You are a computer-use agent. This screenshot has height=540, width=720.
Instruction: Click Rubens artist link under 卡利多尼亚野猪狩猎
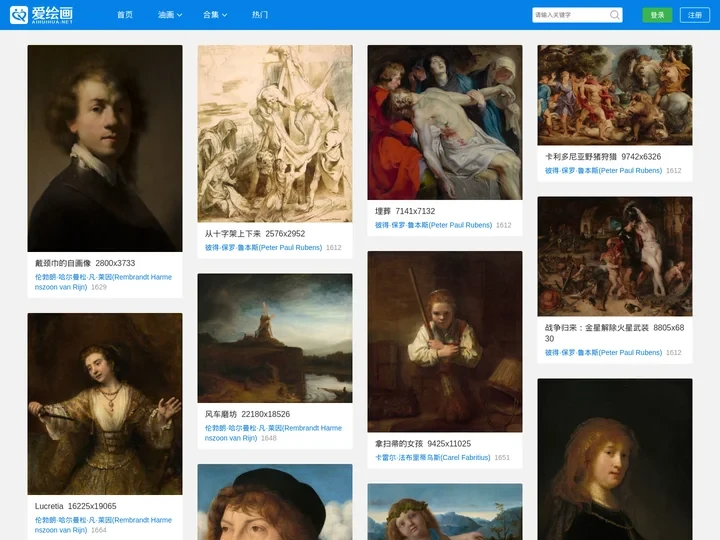pyautogui.click(x=603, y=170)
